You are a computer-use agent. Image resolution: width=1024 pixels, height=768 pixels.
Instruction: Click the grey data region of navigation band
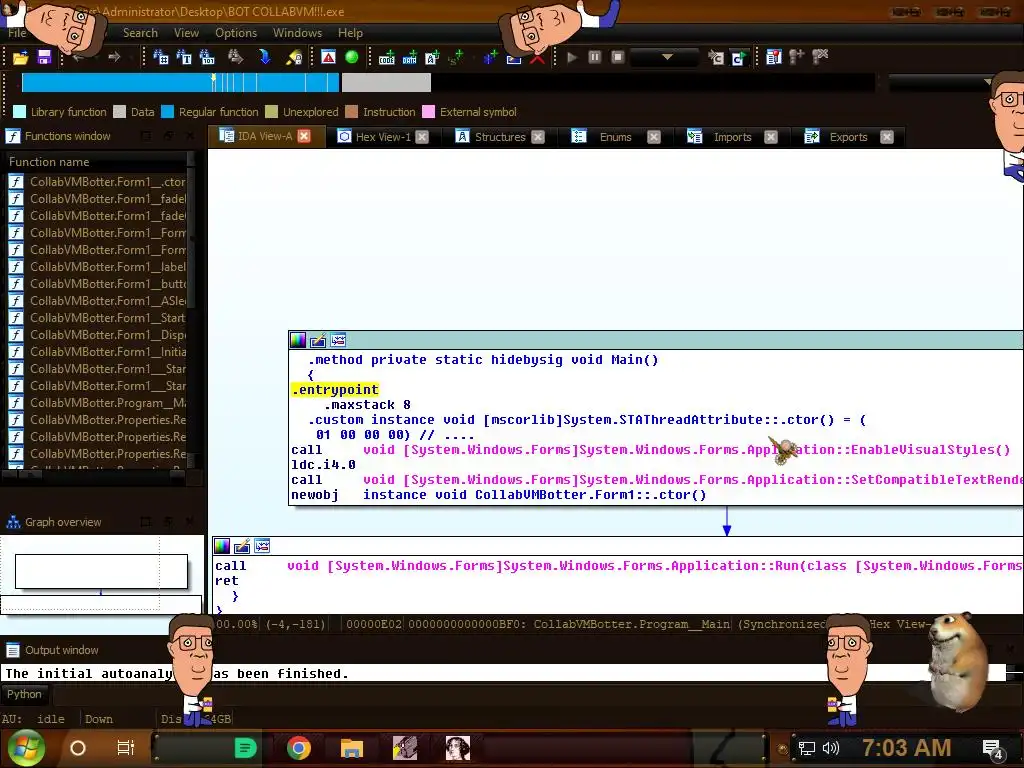tap(386, 82)
